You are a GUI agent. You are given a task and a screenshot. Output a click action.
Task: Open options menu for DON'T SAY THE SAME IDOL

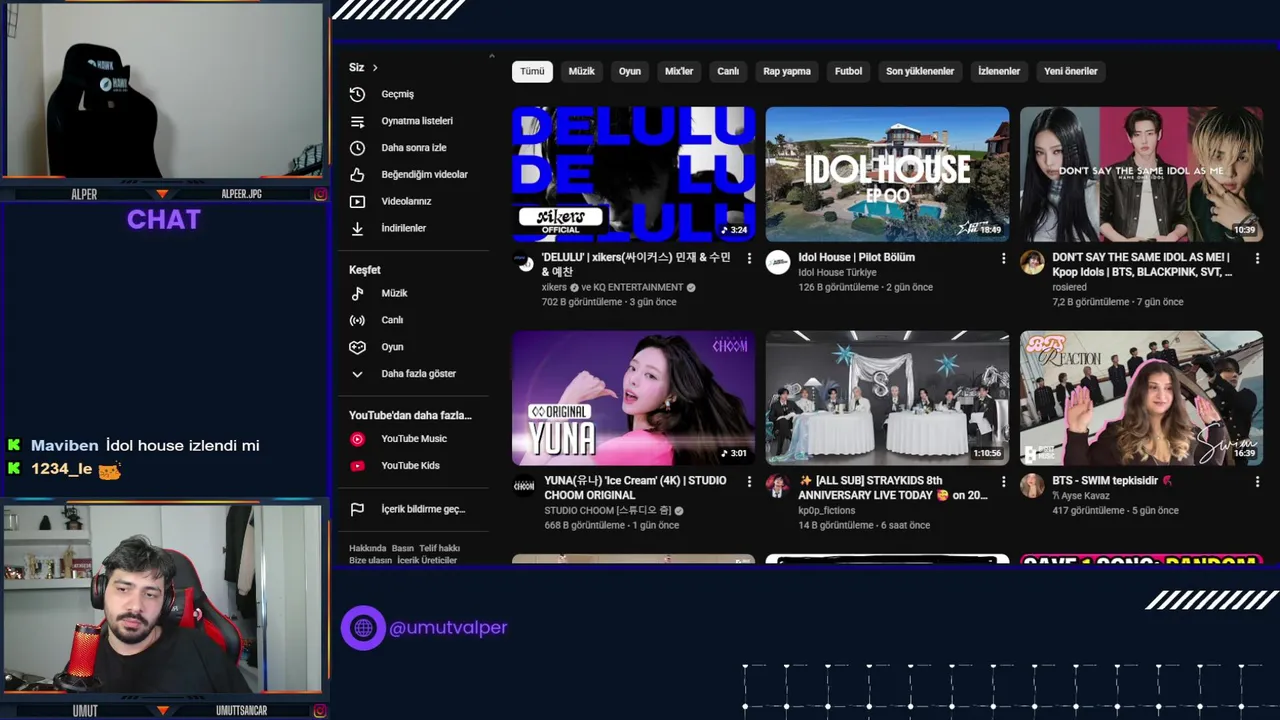point(1257,259)
